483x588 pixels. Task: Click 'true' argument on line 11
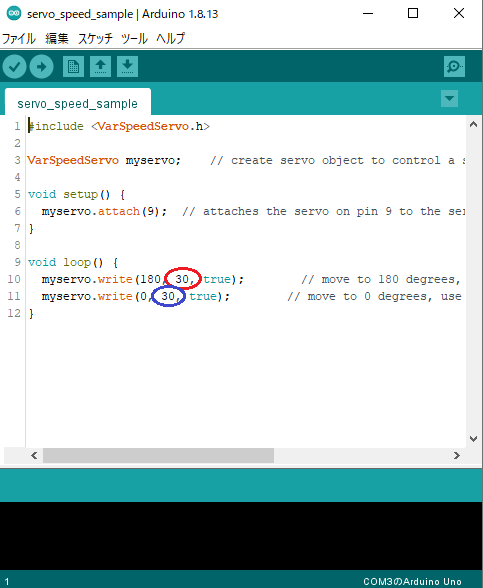point(203,296)
